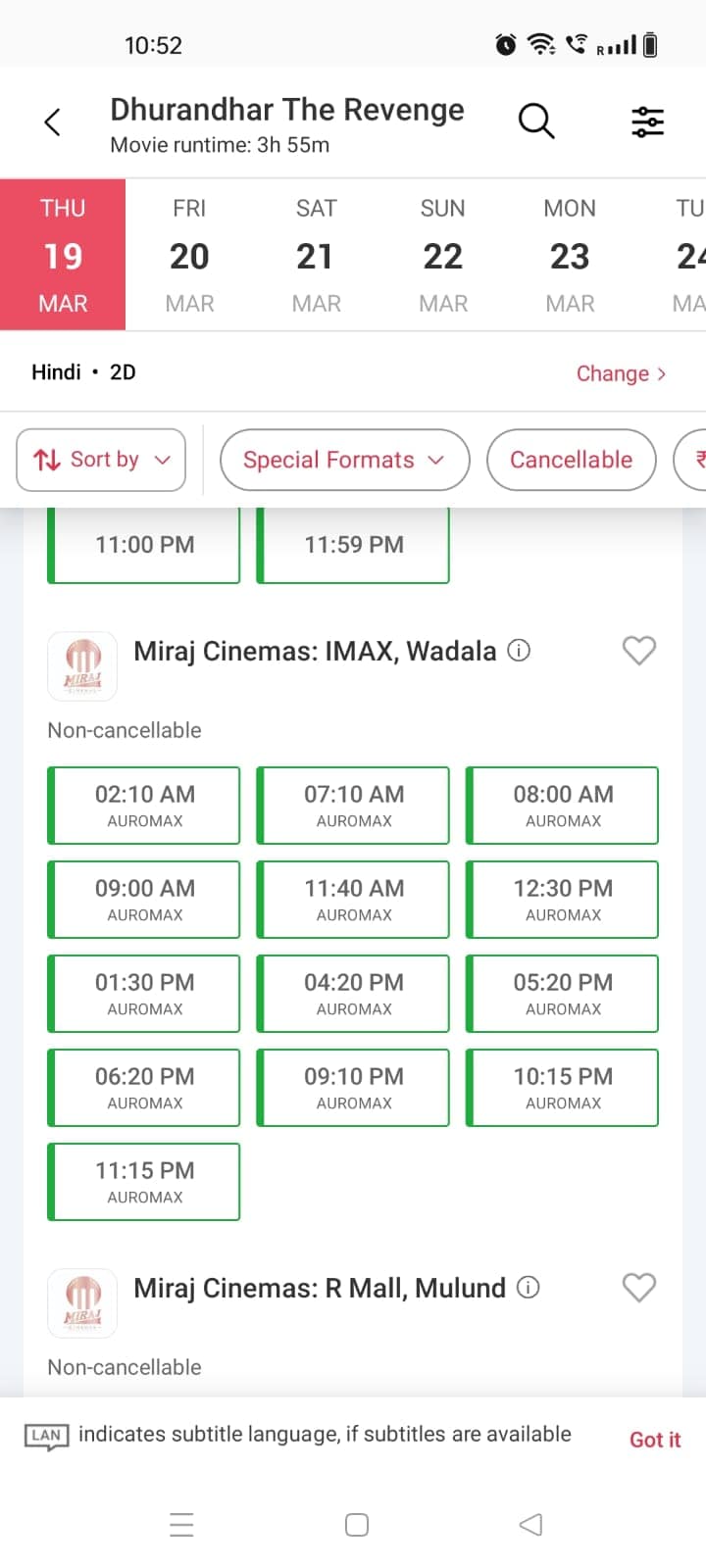Toggle the Cancellable filter chip
Image resolution: width=706 pixels, height=1568 pixels.
click(571, 460)
